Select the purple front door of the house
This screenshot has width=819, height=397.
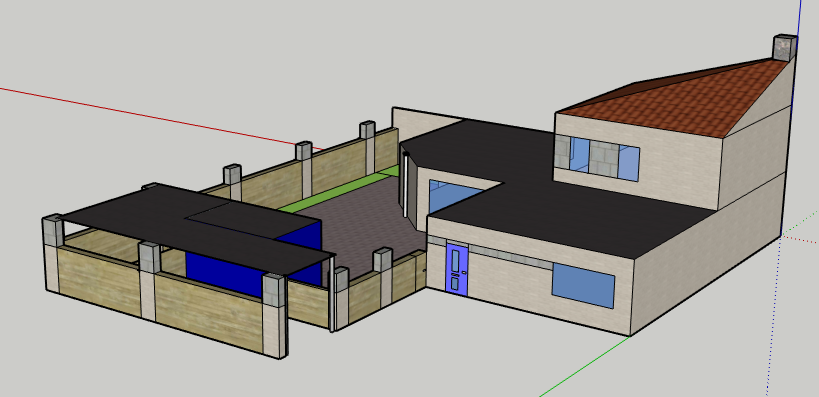(x=457, y=270)
